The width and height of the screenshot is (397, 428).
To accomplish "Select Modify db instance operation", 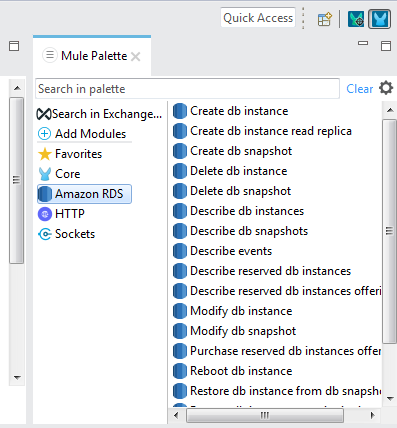I will click(x=233, y=311).
